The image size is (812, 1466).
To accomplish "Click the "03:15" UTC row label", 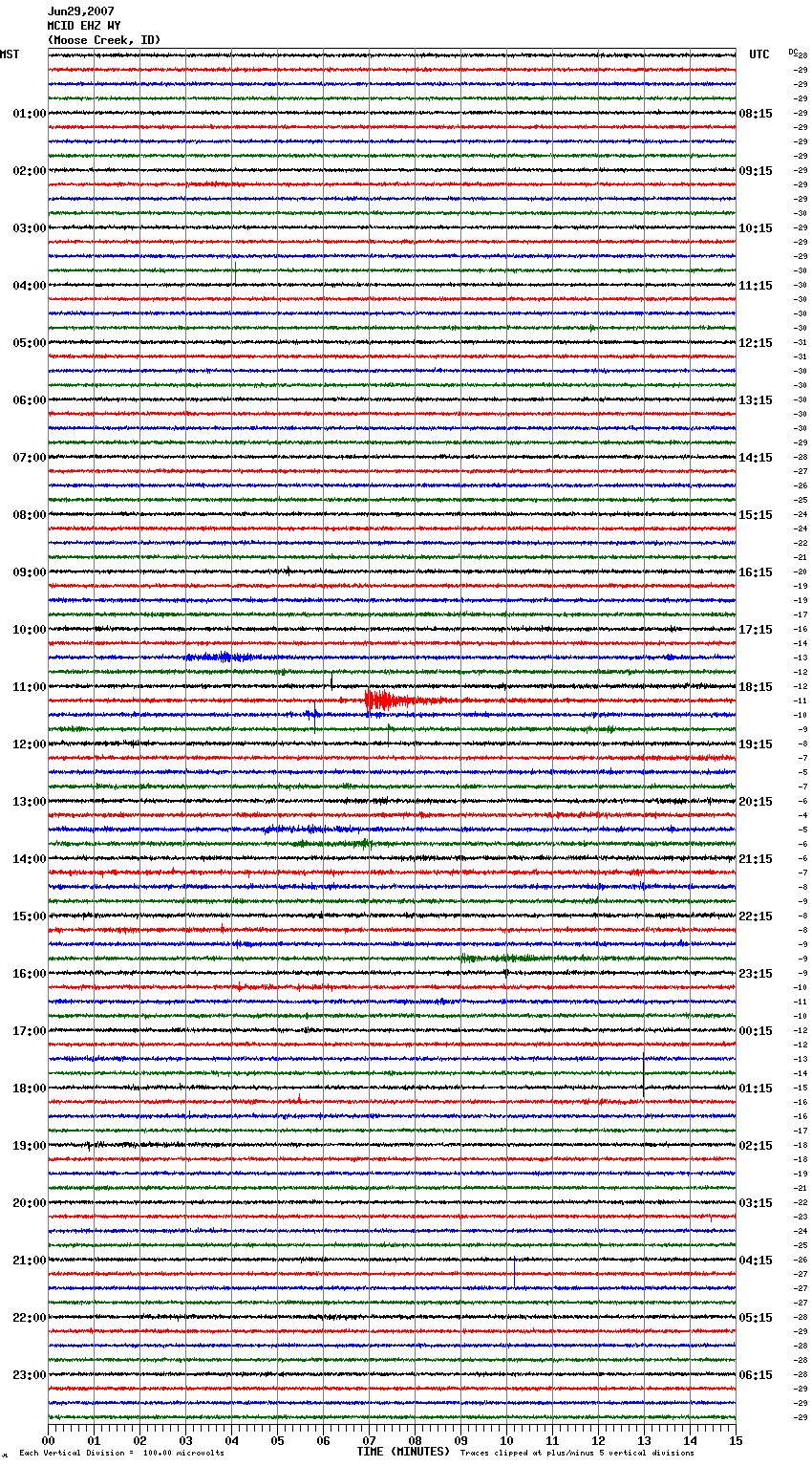I will click(x=756, y=1203).
